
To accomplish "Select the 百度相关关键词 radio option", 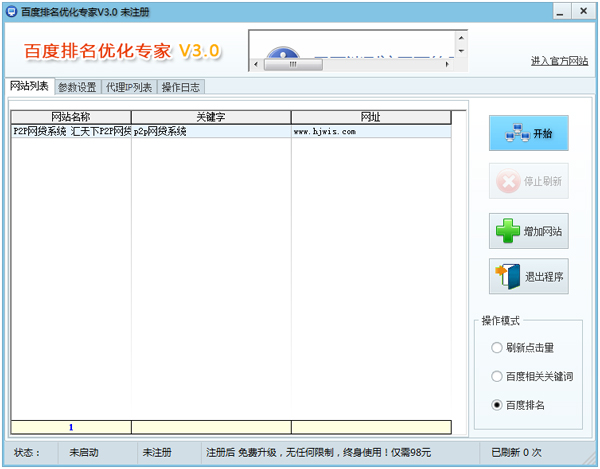I will click(x=532, y=376).
